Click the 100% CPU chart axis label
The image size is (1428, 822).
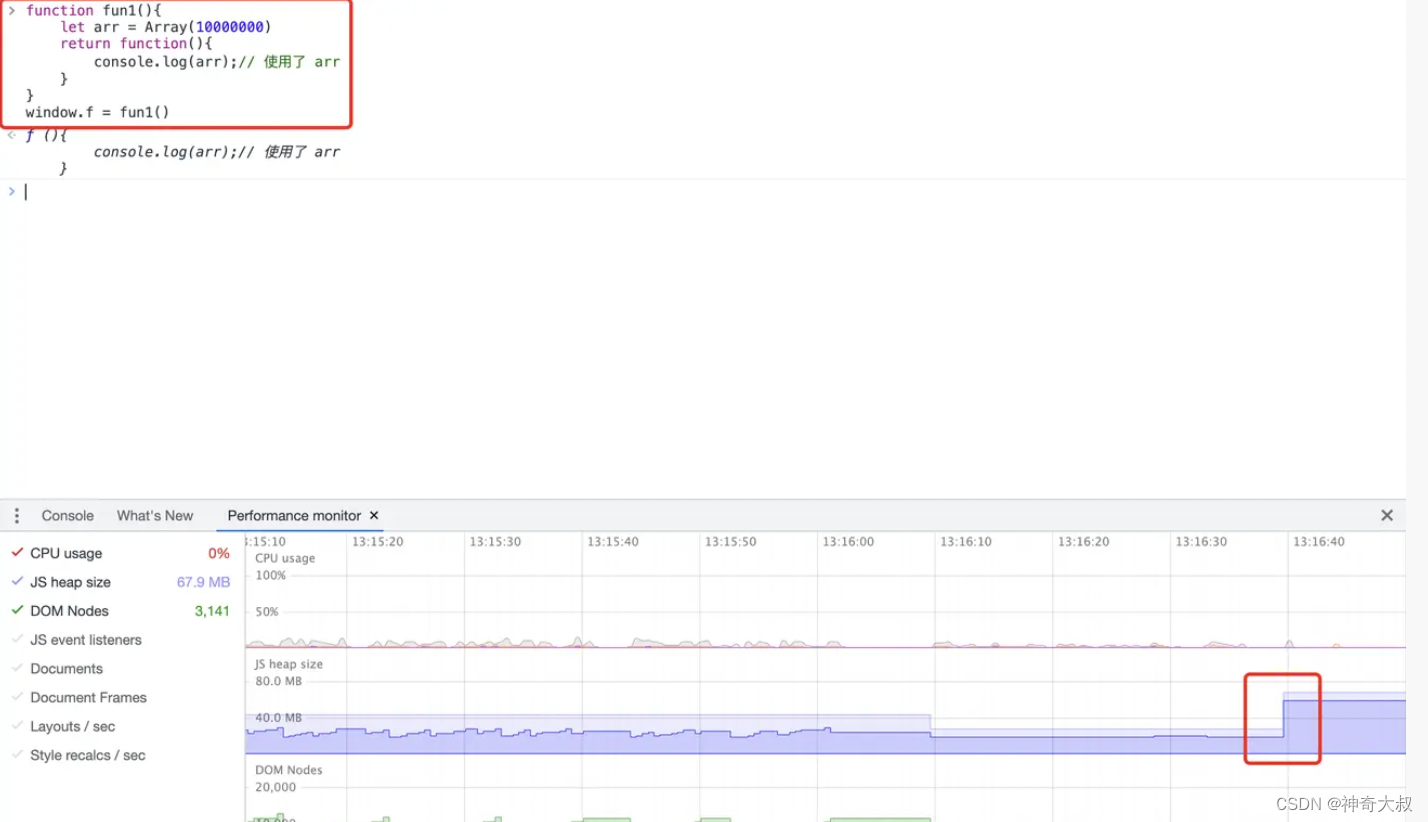click(270, 576)
